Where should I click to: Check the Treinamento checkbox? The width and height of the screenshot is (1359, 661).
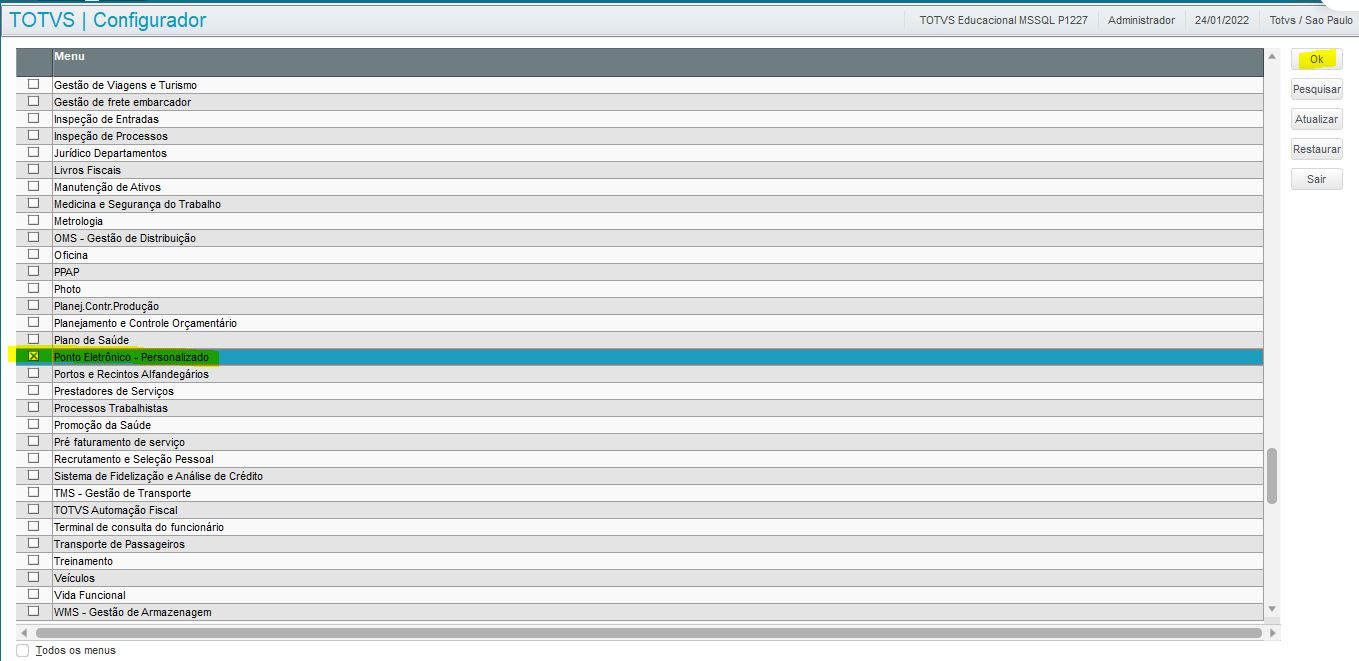33,560
